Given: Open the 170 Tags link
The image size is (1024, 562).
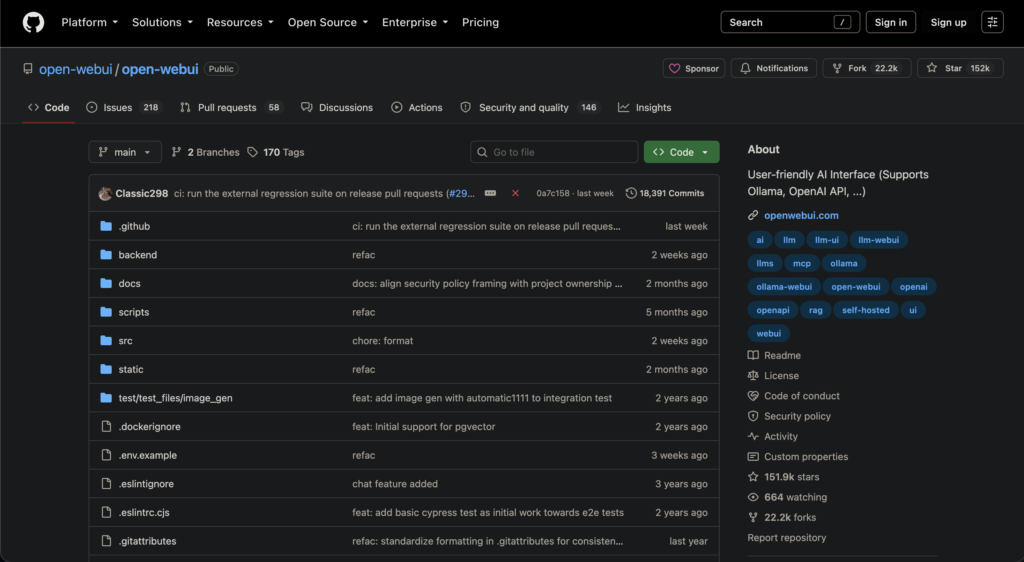Looking at the screenshot, I should coord(276,152).
